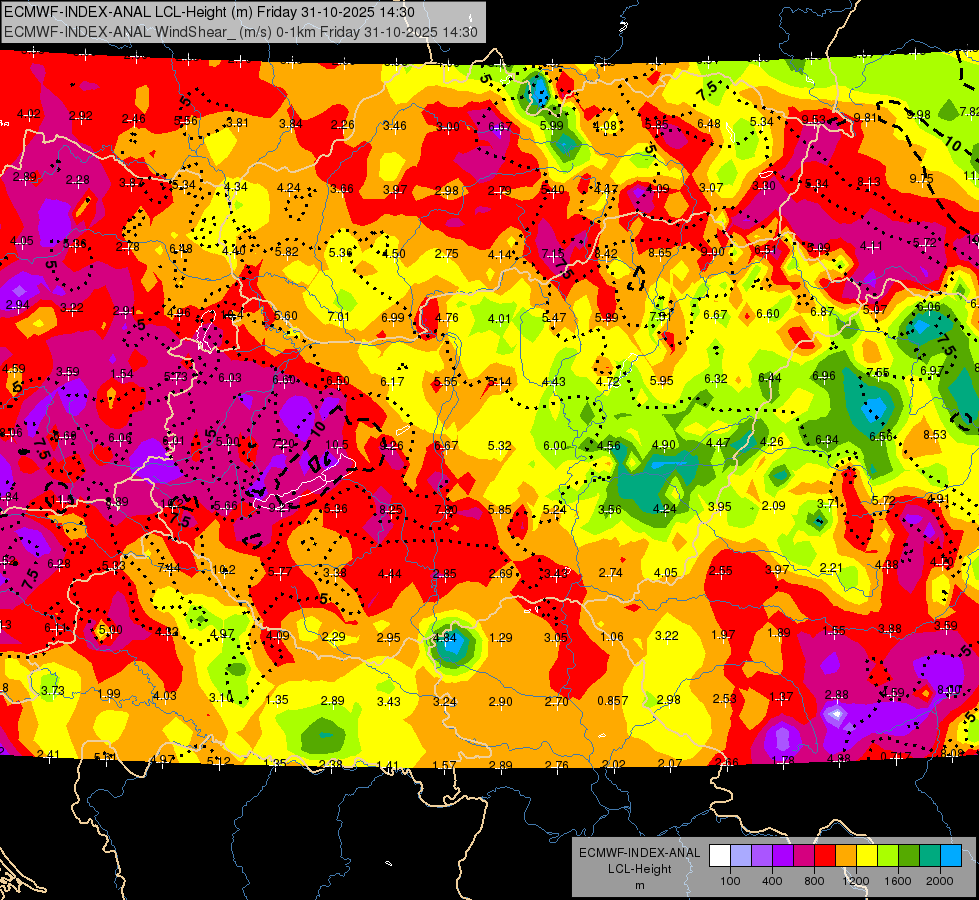The width and height of the screenshot is (979, 900).
Task: Click the "LCL-Height" label in the legend
Action: click(x=639, y=869)
